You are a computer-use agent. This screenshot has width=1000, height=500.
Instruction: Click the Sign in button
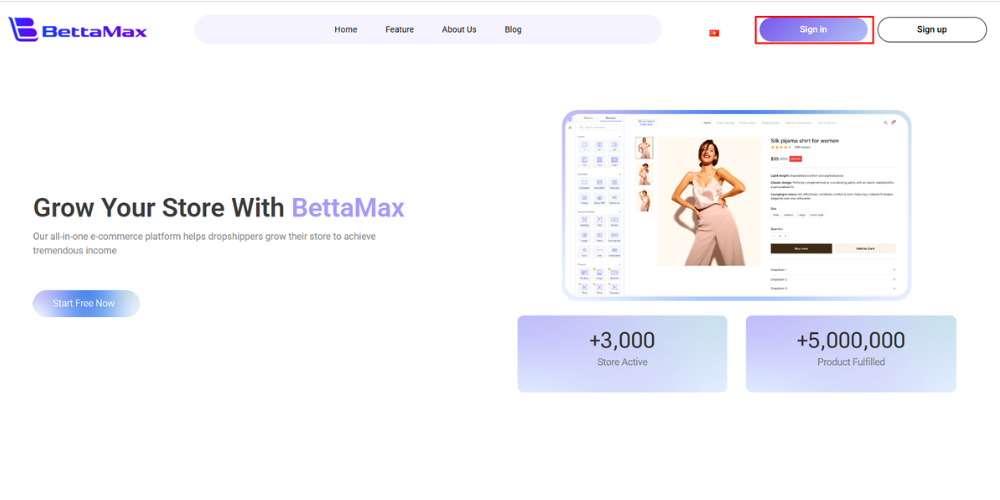(x=813, y=30)
